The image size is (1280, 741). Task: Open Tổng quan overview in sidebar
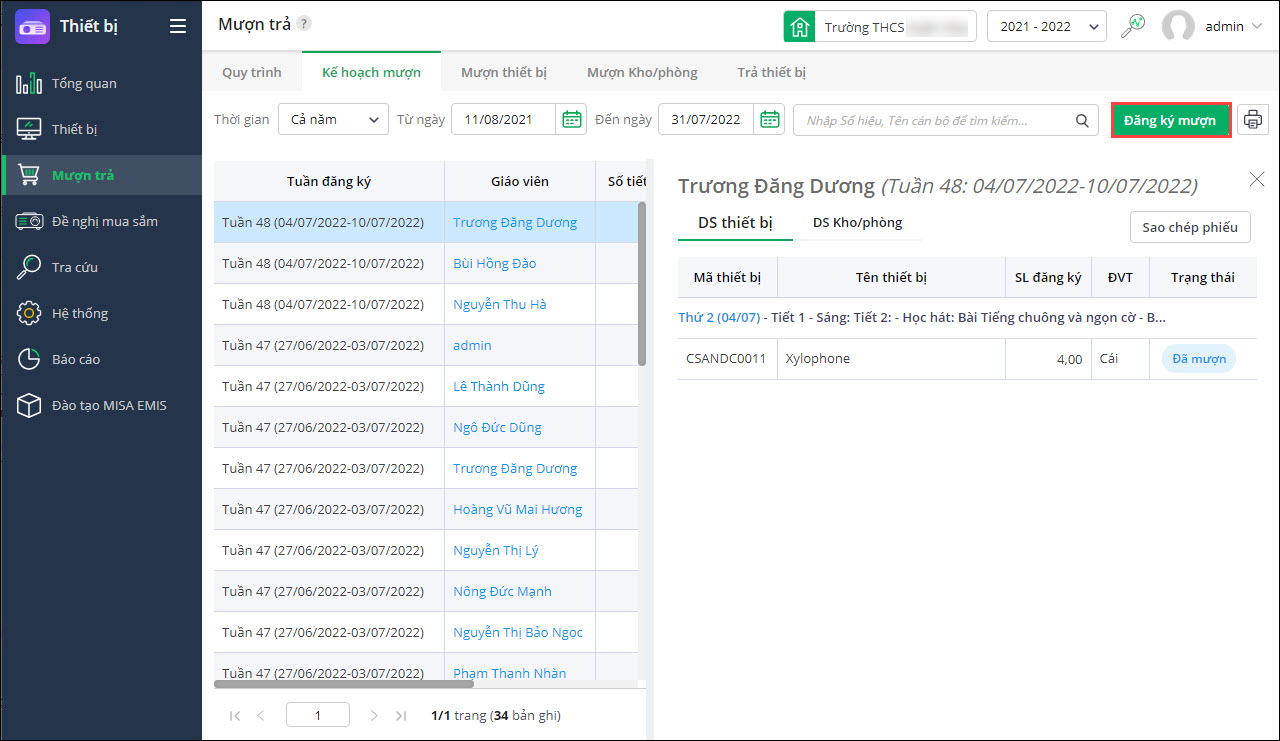[101, 83]
